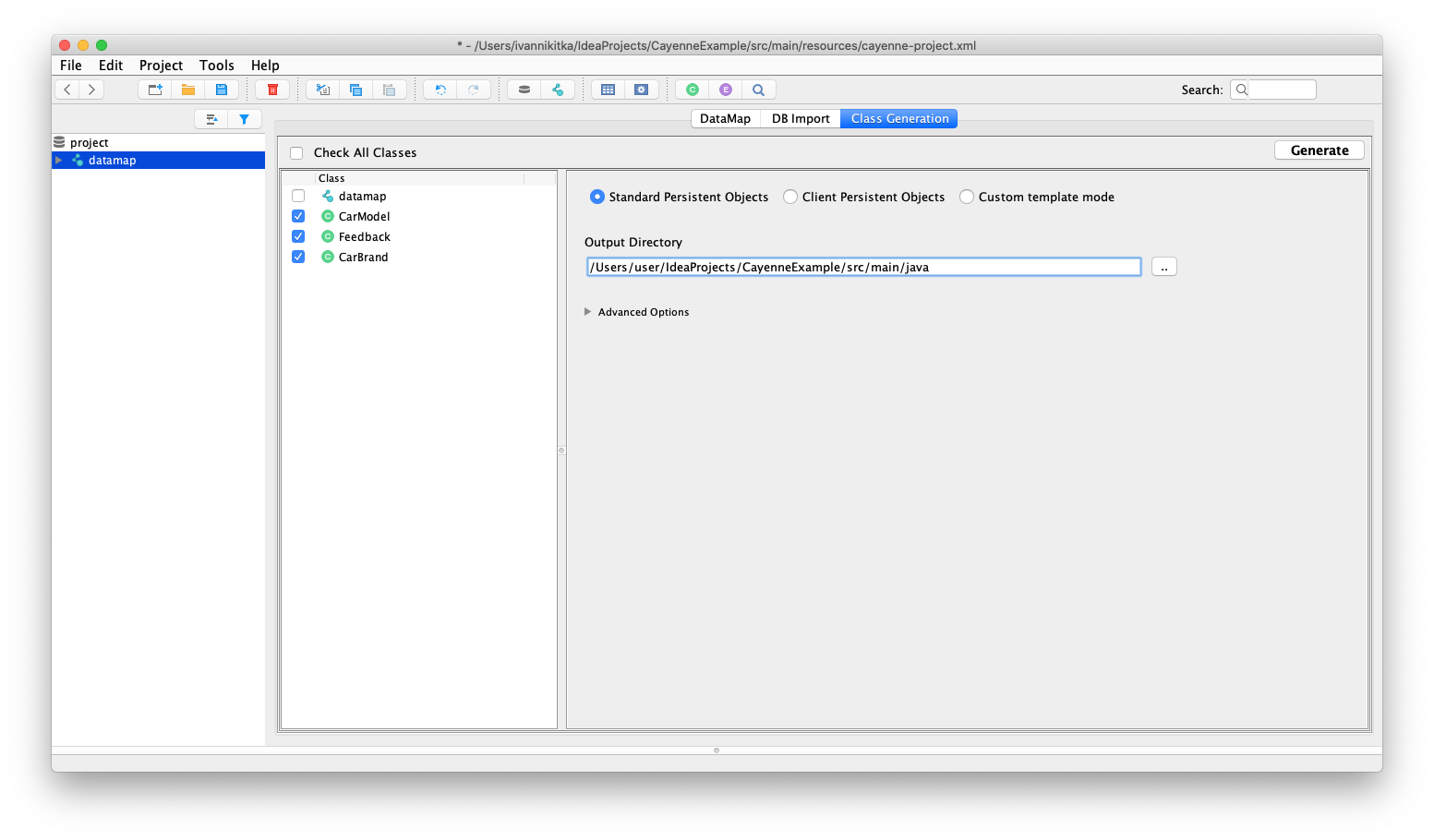Viewport: 1434px width, 840px height.
Task: Undo the last change via toolbar icon
Action: coord(440,89)
